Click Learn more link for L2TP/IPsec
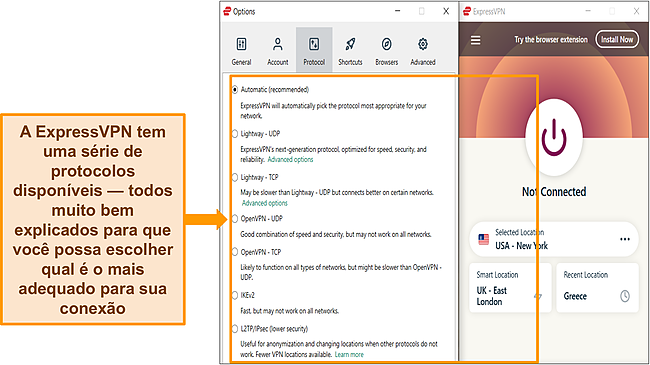Image resolution: width=650 pixels, height=365 pixels. coord(349,355)
